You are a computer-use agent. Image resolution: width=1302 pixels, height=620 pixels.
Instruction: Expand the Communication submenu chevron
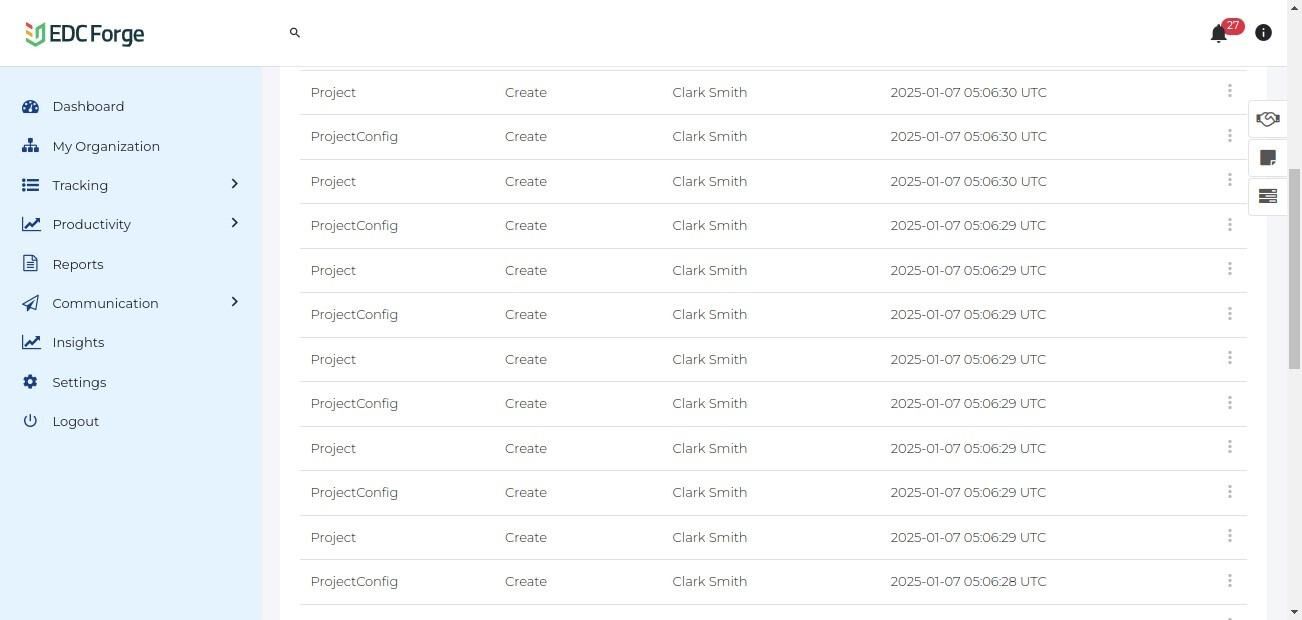pos(234,302)
